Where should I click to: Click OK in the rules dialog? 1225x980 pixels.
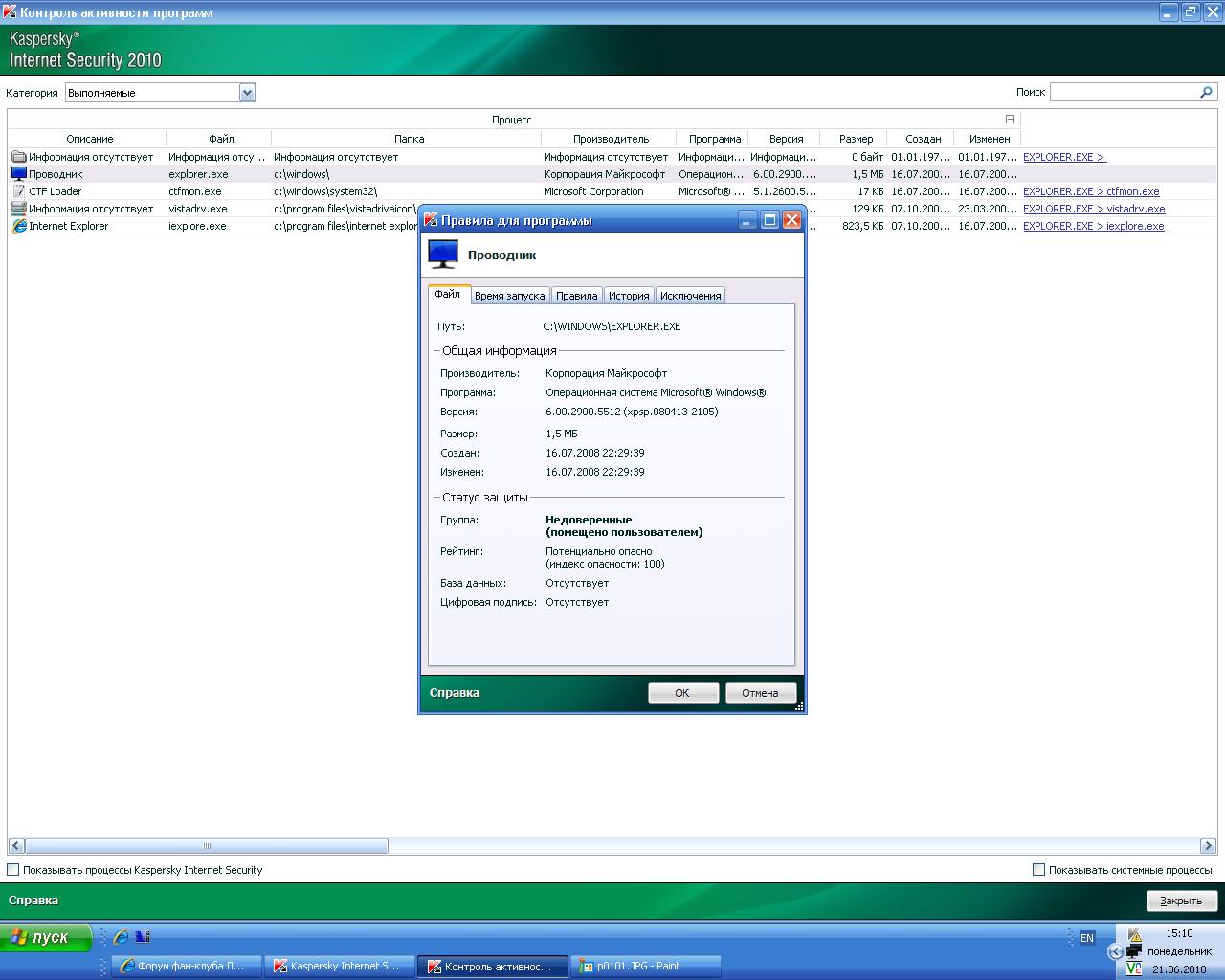click(x=682, y=693)
